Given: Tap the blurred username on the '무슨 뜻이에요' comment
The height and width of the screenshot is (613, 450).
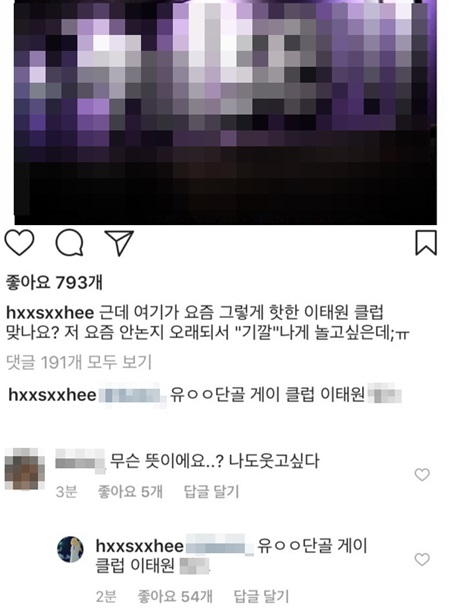Looking at the screenshot, I should (80, 461).
